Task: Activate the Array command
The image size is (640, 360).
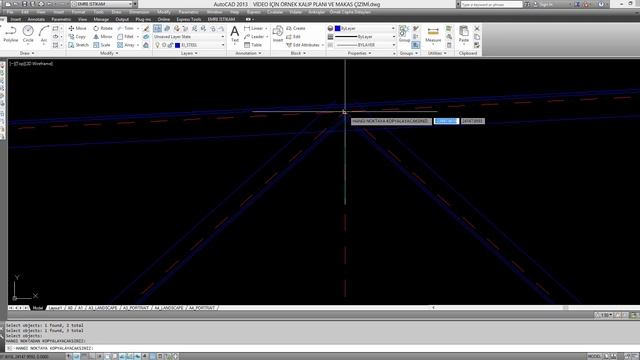Action: (126, 45)
